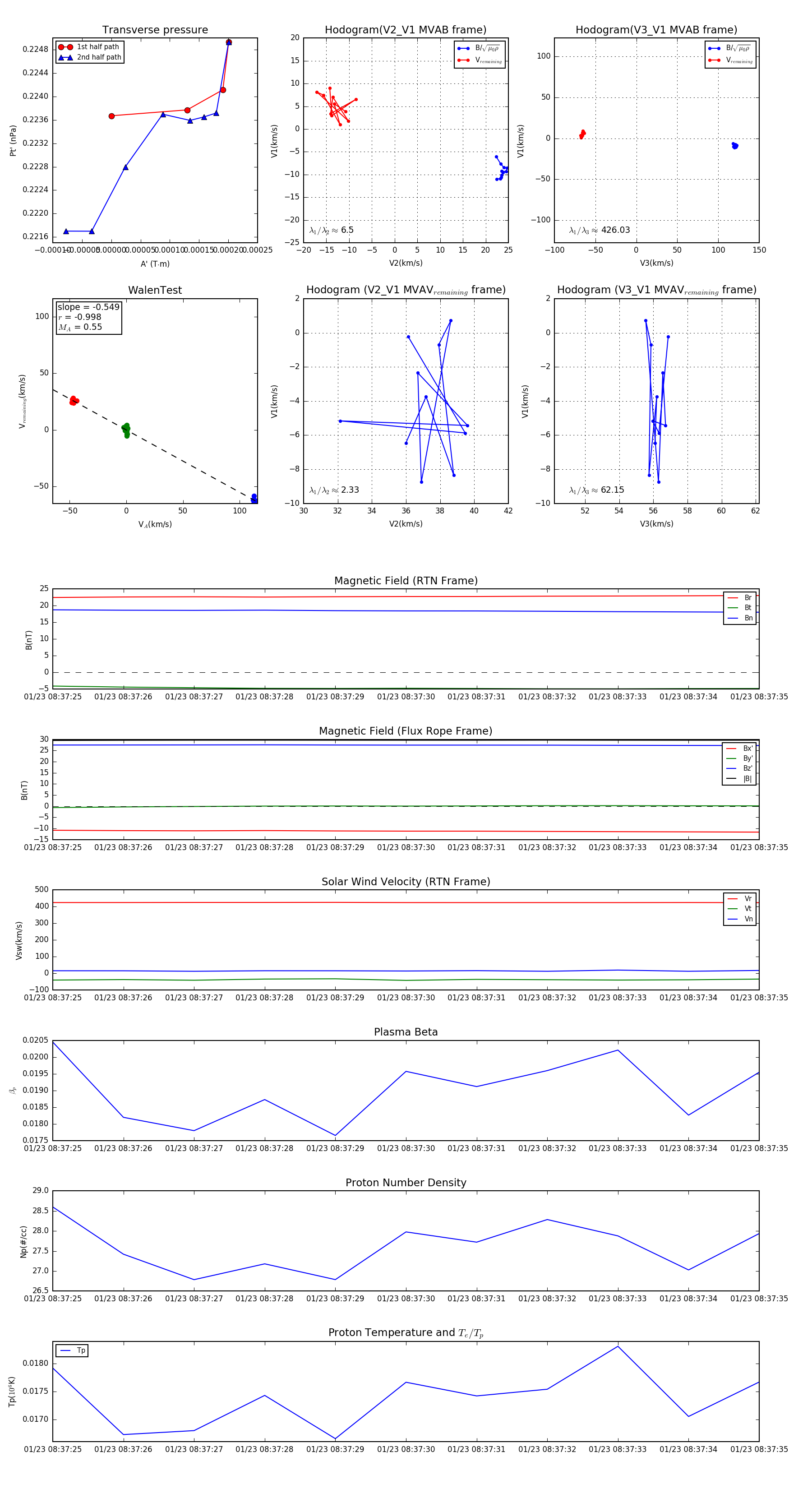Click the Tp legend in Proton Temperature plot
Screen dimensions: 812x1489
tap(72, 1351)
